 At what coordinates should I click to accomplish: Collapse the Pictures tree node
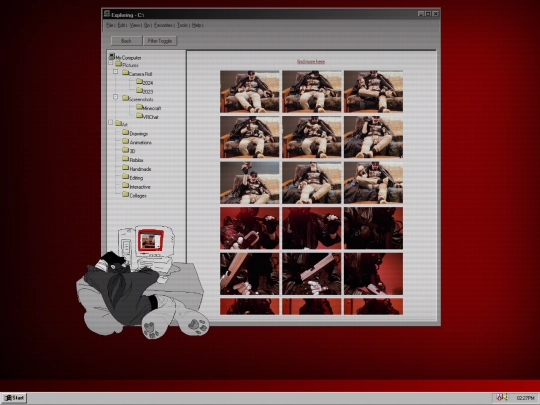point(111,63)
